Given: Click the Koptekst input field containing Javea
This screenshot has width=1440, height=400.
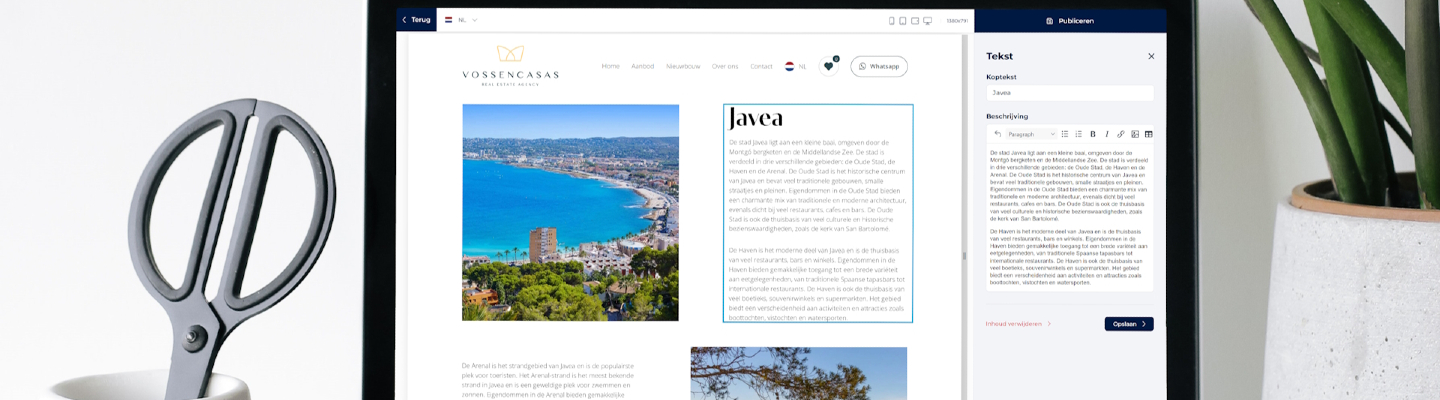Looking at the screenshot, I should 1069,93.
